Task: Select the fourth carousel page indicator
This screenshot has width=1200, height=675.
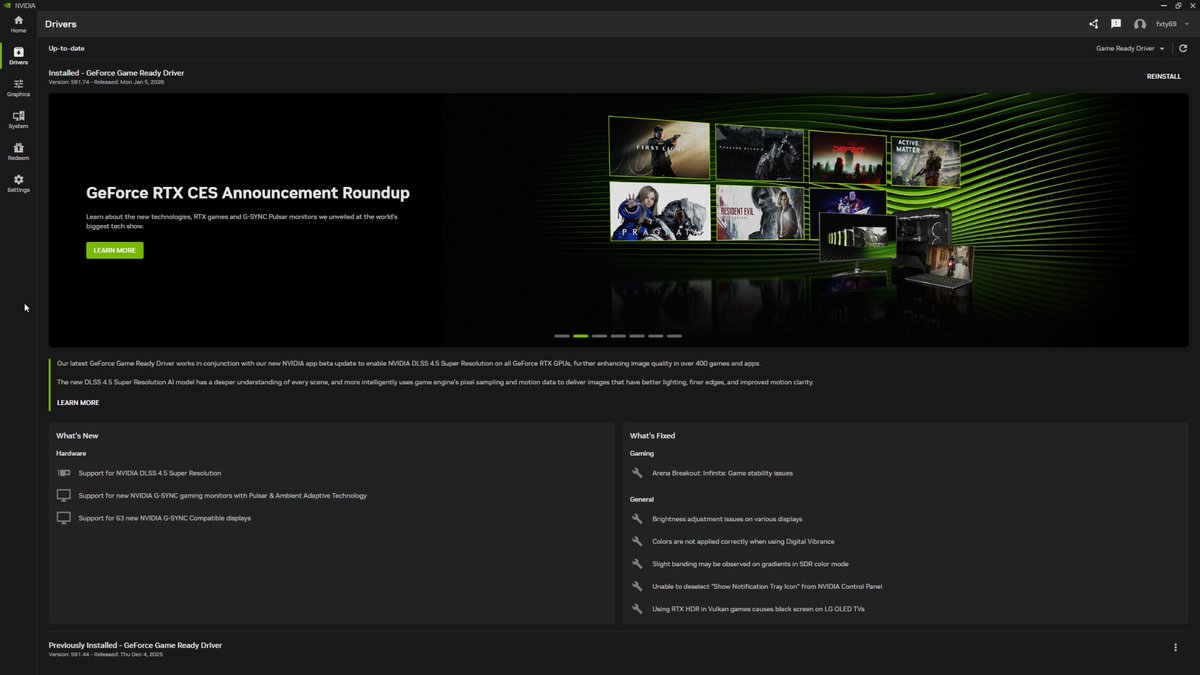Action: [x=618, y=336]
